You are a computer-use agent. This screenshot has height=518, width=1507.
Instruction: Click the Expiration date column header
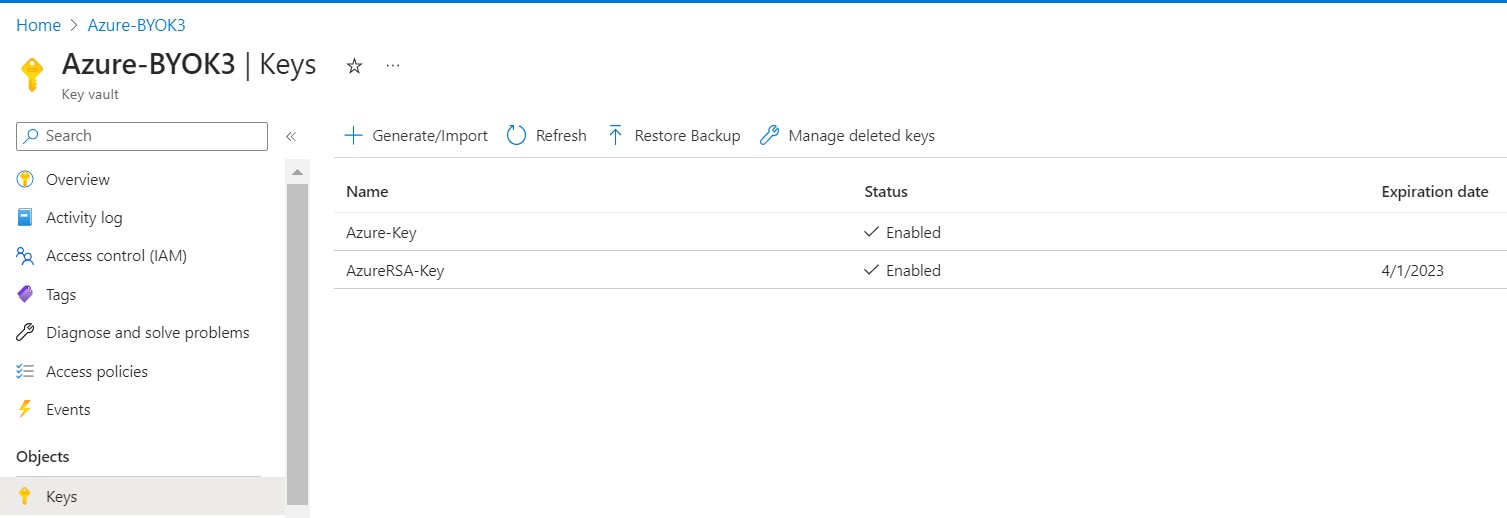tap(1435, 192)
